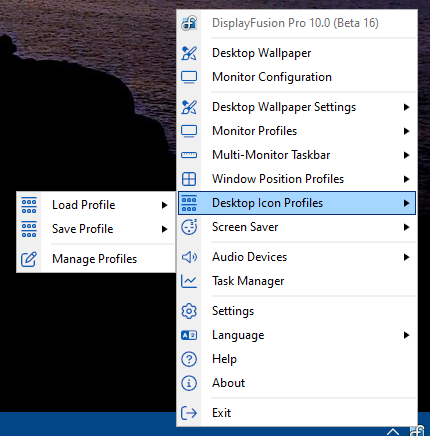Click the Multi-Monitor Taskbar ruler icon
This screenshot has width=430, height=436.
click(x=189, y=155)
